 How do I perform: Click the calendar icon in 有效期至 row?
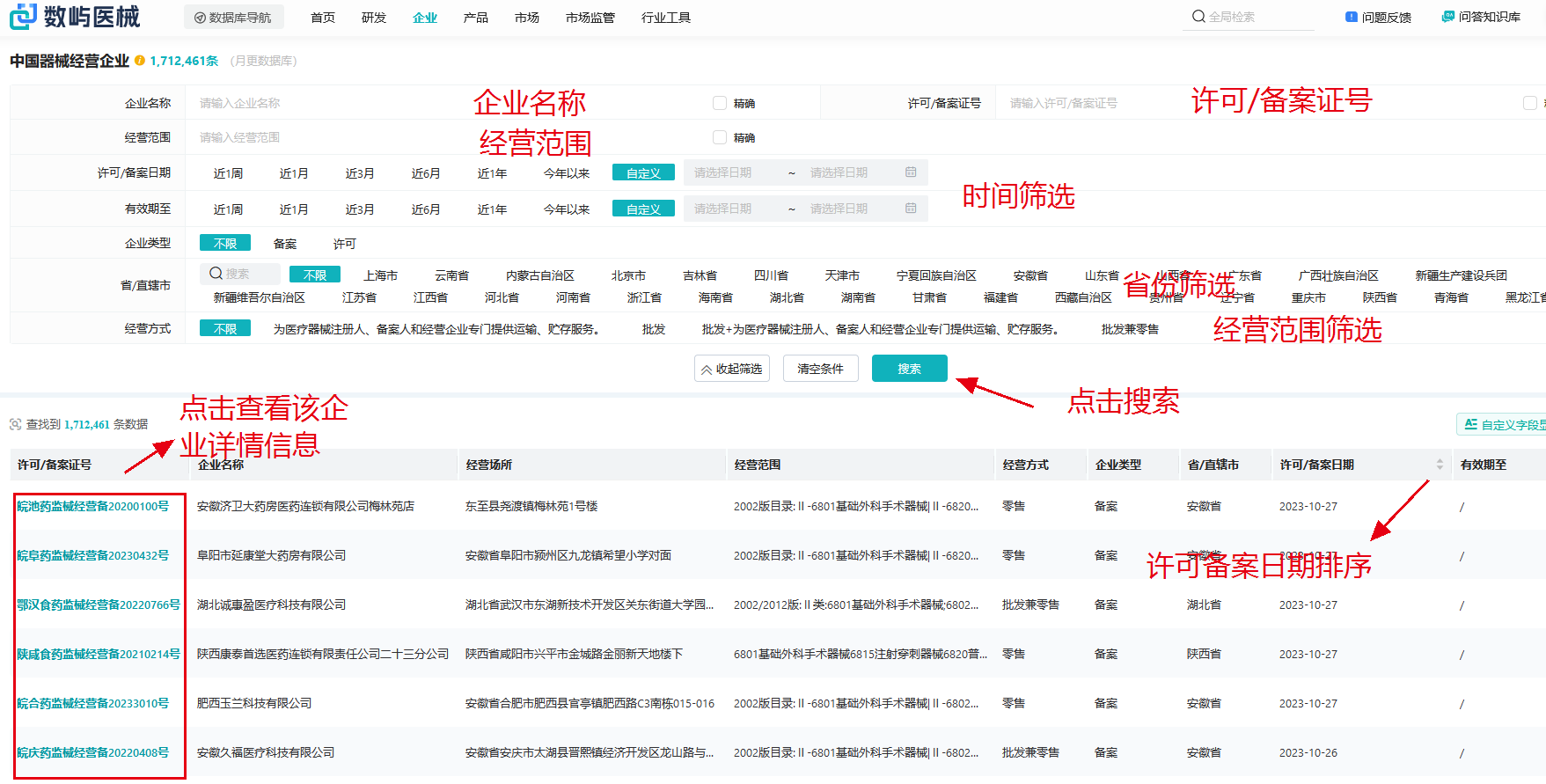[x=911, y=209]
